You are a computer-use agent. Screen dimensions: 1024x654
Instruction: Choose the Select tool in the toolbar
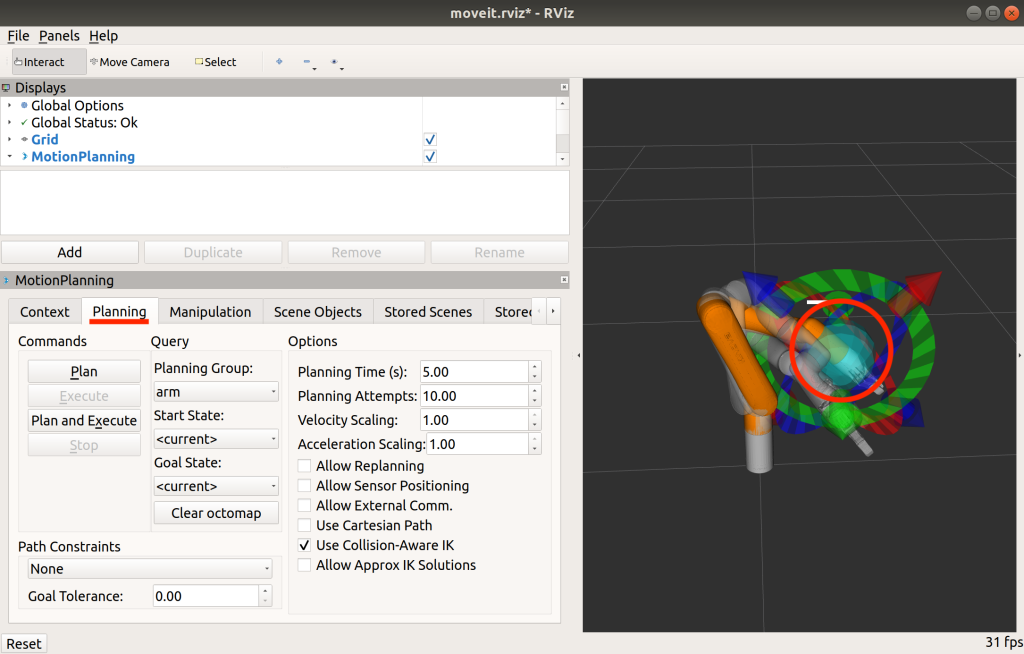pos(215,62)
